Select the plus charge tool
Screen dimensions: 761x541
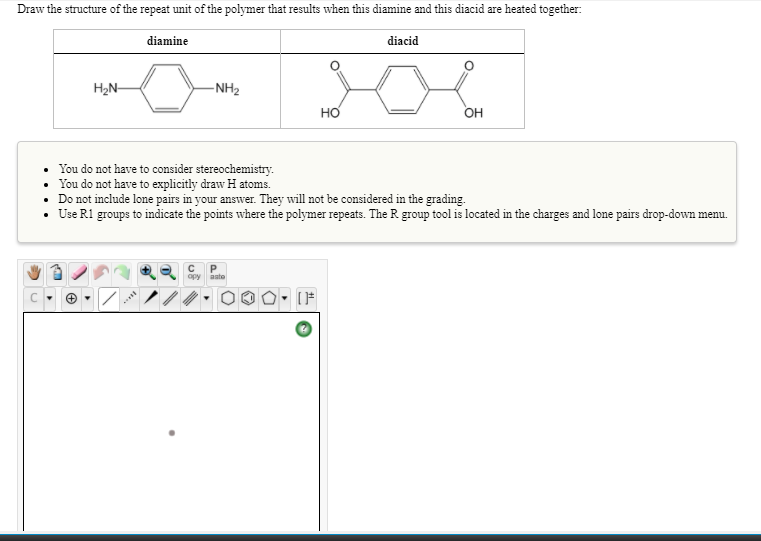(x=71, y=298)
